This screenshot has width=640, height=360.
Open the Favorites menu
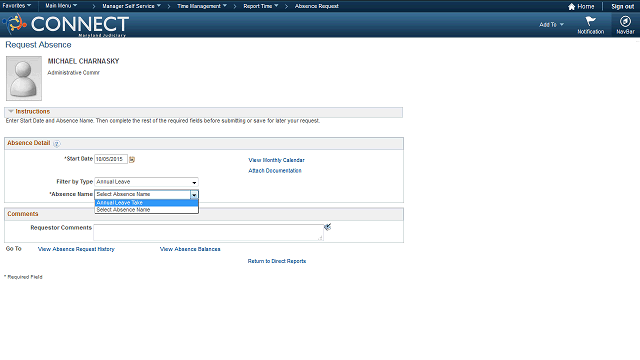17,6
